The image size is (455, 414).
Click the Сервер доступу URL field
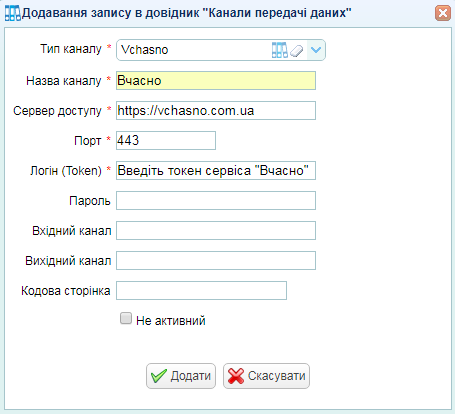216,110
